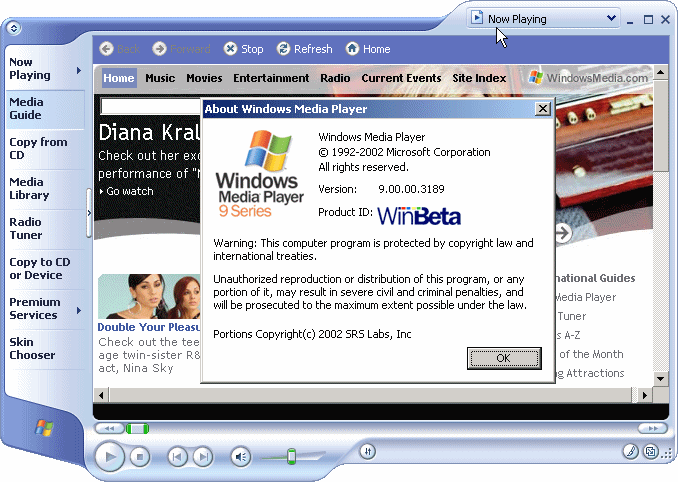
Task: Toggle menu bar with top-left round button
Action: [x=13, y=28]
